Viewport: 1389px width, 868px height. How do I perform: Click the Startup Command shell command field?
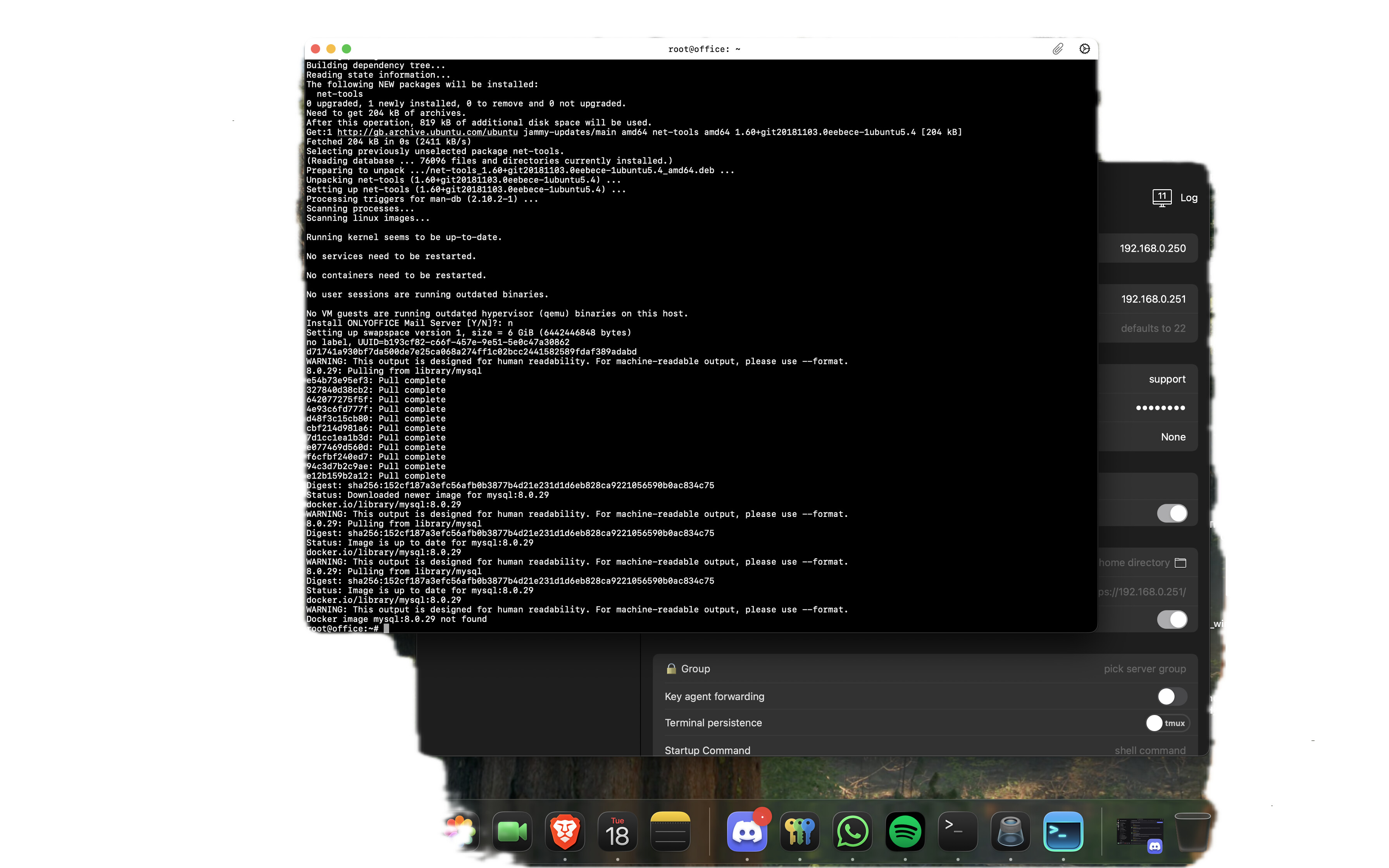pos(1149,750)
